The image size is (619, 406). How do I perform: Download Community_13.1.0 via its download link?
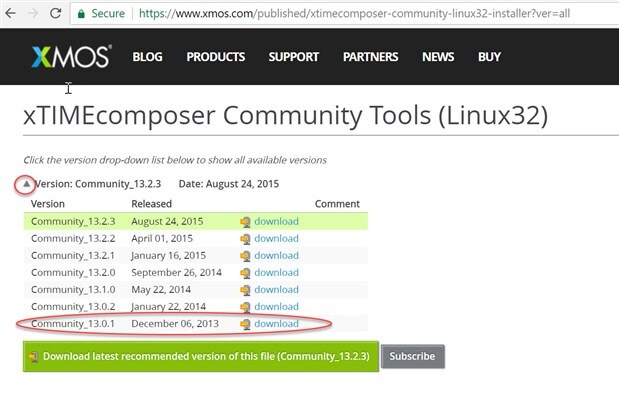coord(276,289)
